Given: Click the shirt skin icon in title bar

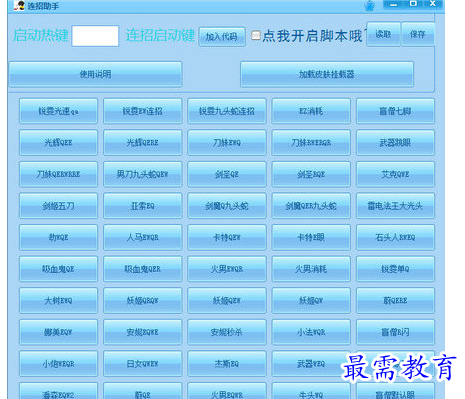Looking at the screenshot, I should tap(370, 6).
